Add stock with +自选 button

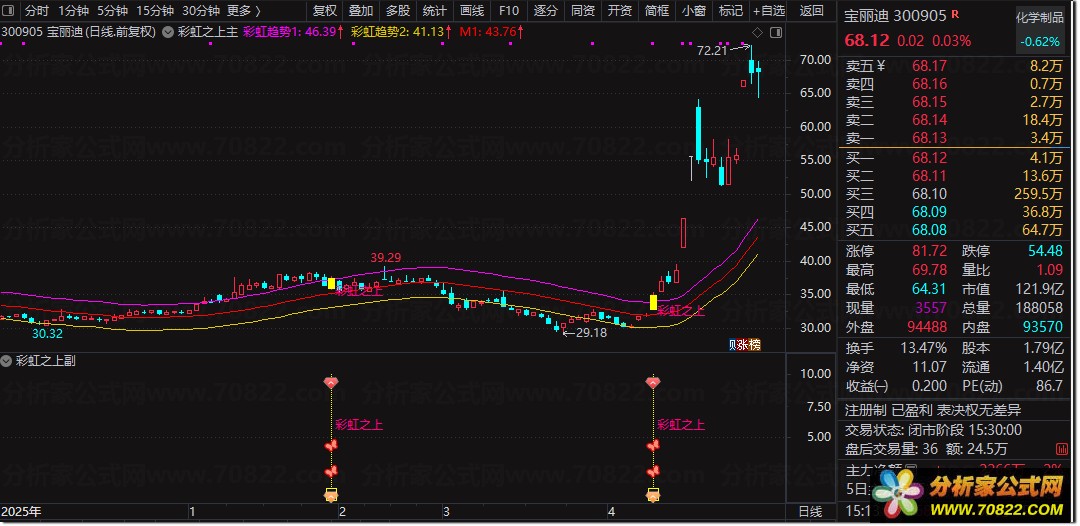click(x=769, y=11)
